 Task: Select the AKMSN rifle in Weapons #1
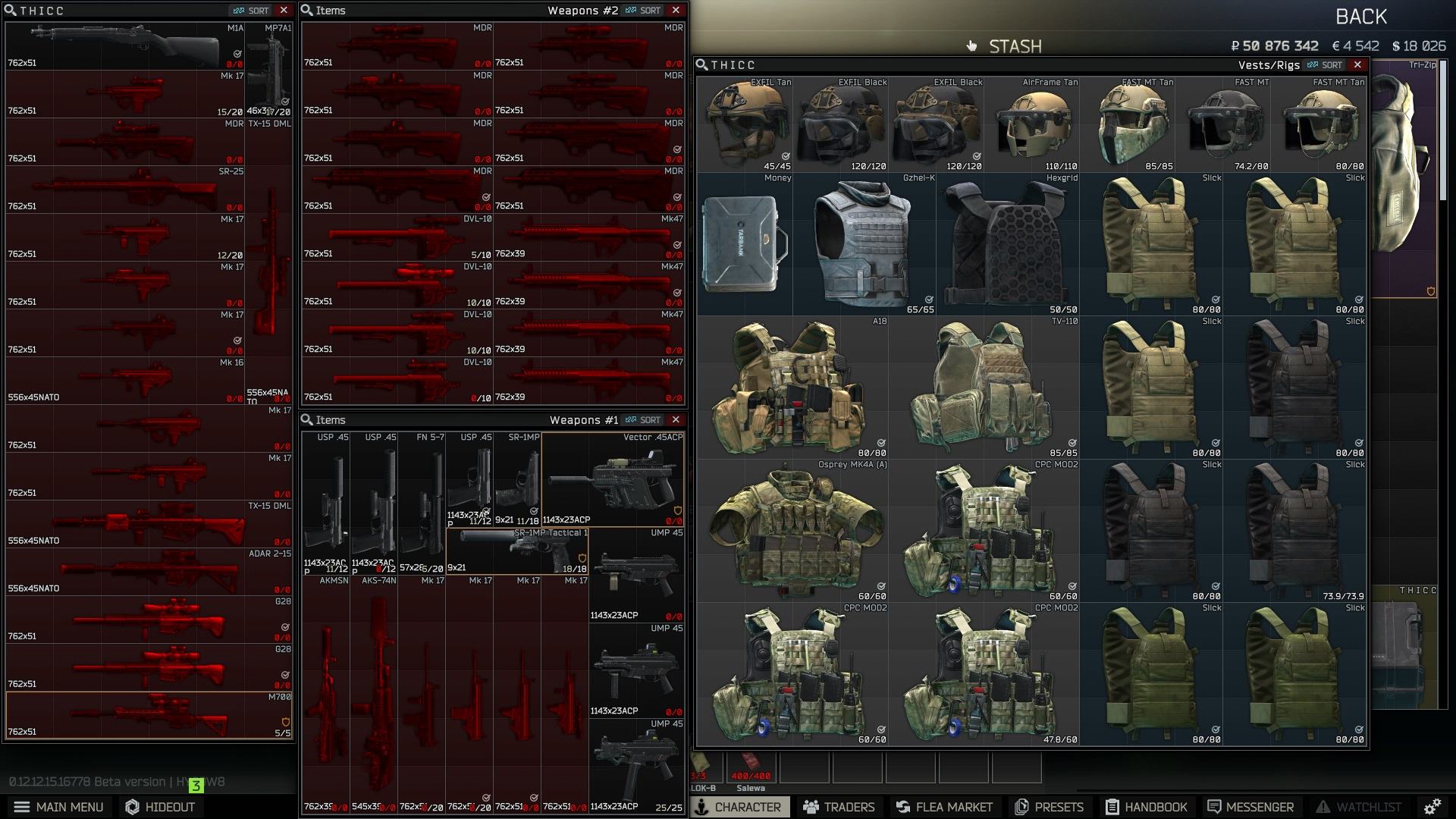point(326,695)
